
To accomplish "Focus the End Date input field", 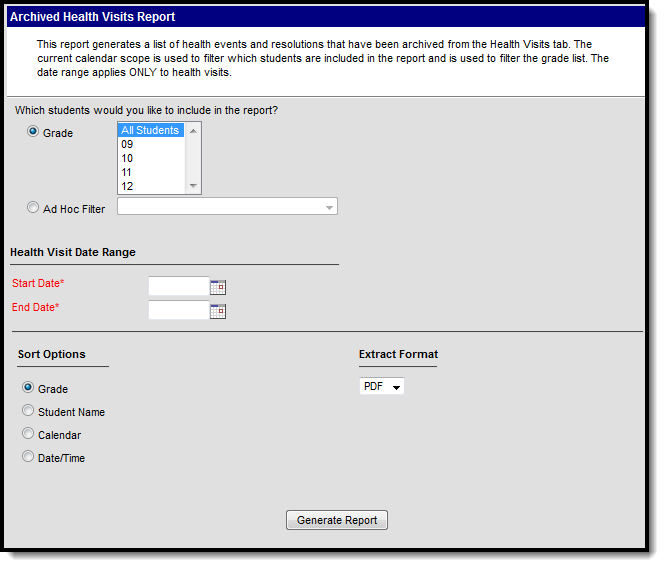I will click(x=179, y=310).
